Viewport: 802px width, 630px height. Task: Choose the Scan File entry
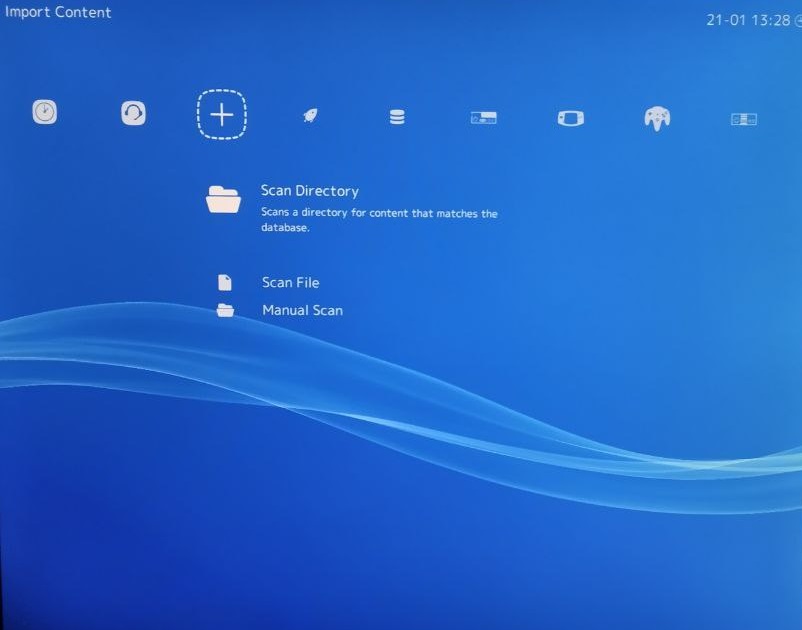click(x=291, y=283)
